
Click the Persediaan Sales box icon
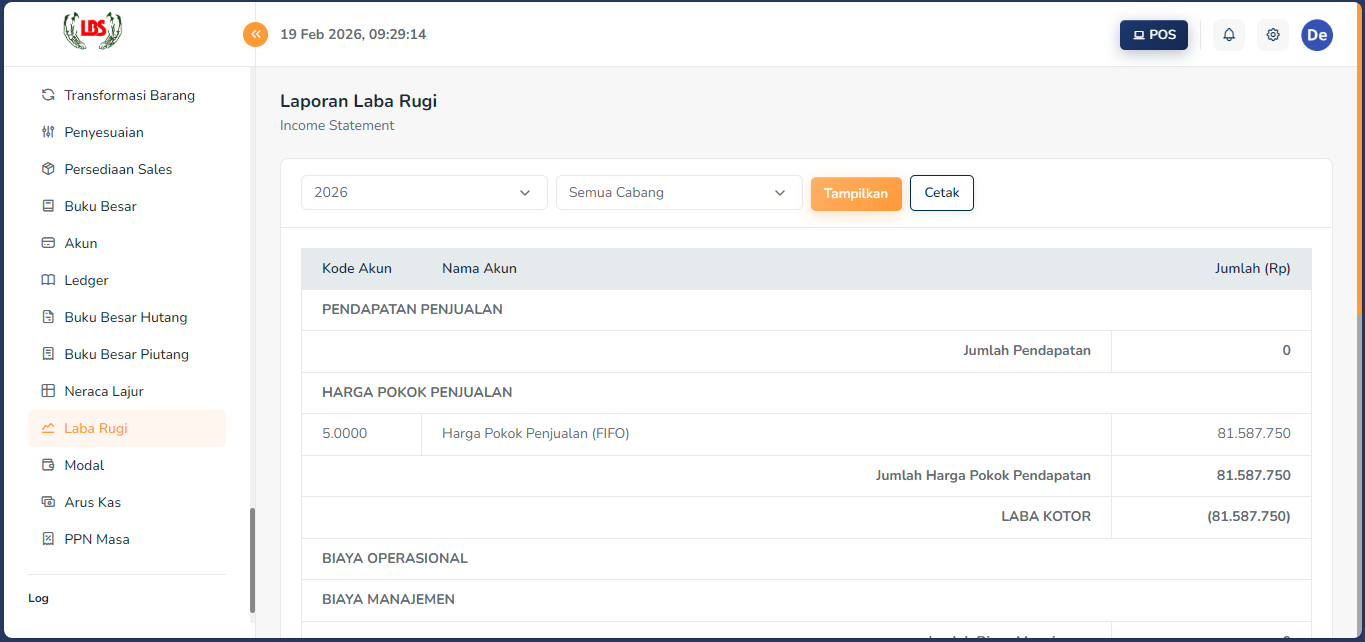48,169
